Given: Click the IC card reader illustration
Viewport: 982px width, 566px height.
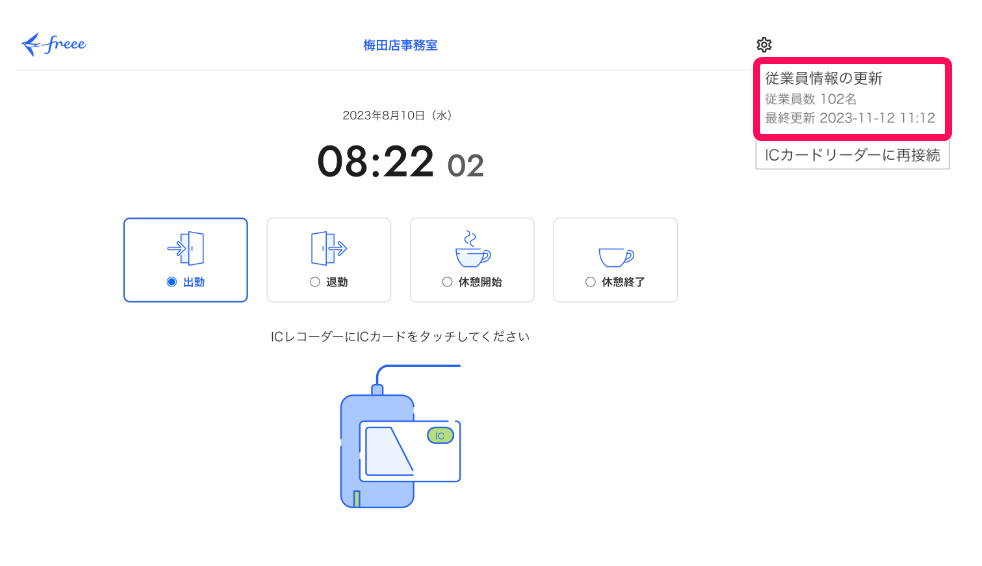Looking at the screenshot, I should click(401, 436).
